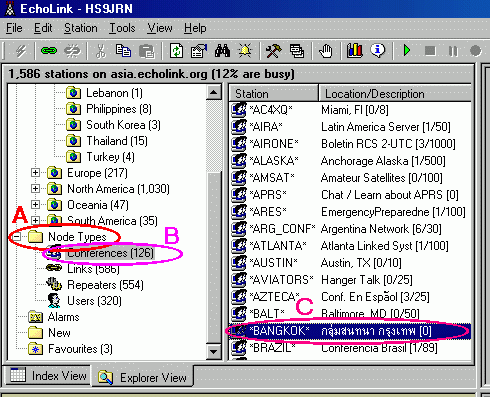This screenshot has height=397, width=490.
Task: Open the Tools menu
Action: point(122,28)
